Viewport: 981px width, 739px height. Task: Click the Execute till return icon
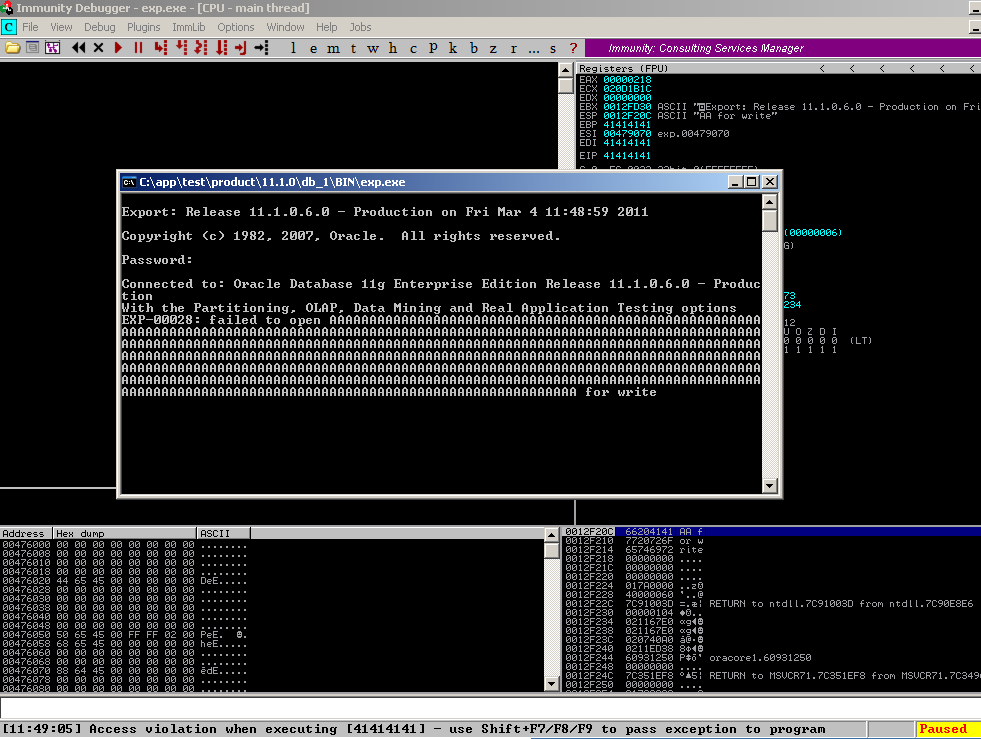(241, 48)
